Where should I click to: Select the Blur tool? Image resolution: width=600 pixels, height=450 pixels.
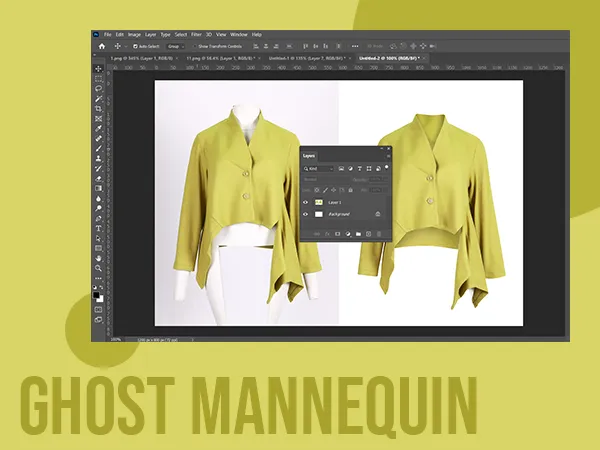[98, 199]
